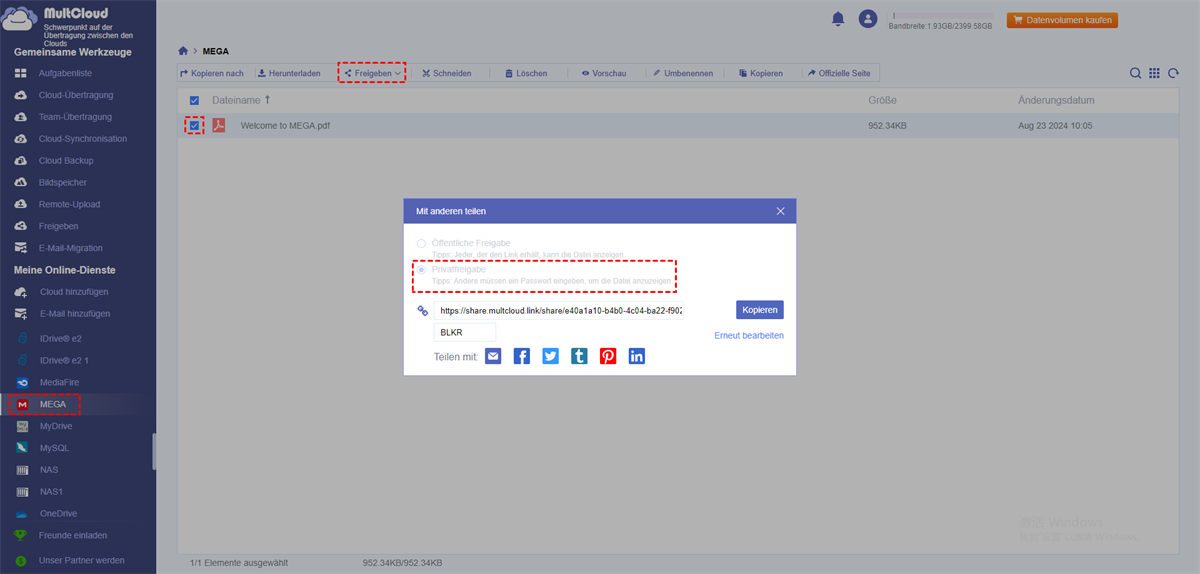1200x574 pixels.
Task: Click the Größe column header
Action: pyautogui.click(x=882, y=100)
